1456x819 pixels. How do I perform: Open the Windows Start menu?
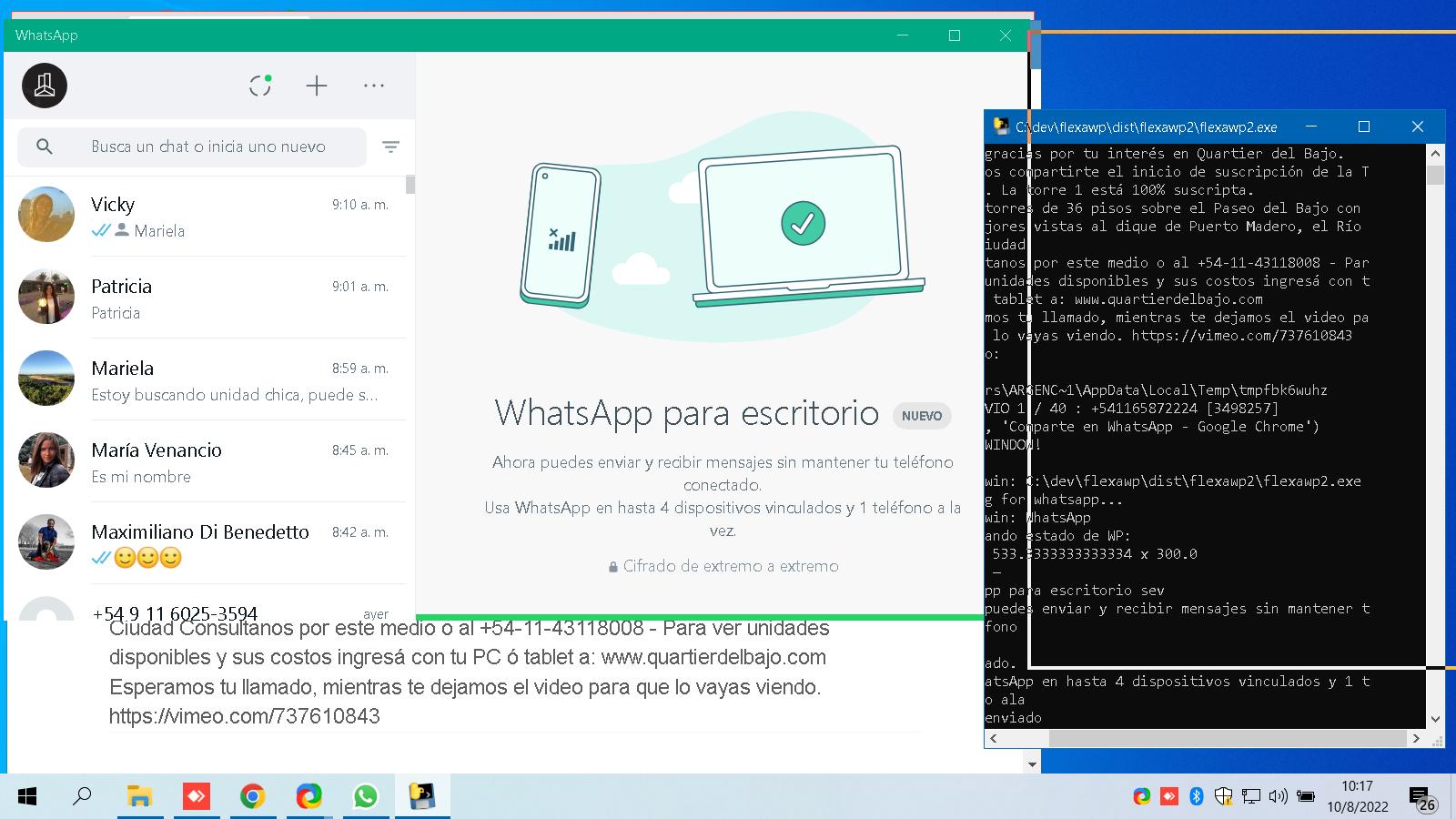pyautogui.click(x=26, y=797)
